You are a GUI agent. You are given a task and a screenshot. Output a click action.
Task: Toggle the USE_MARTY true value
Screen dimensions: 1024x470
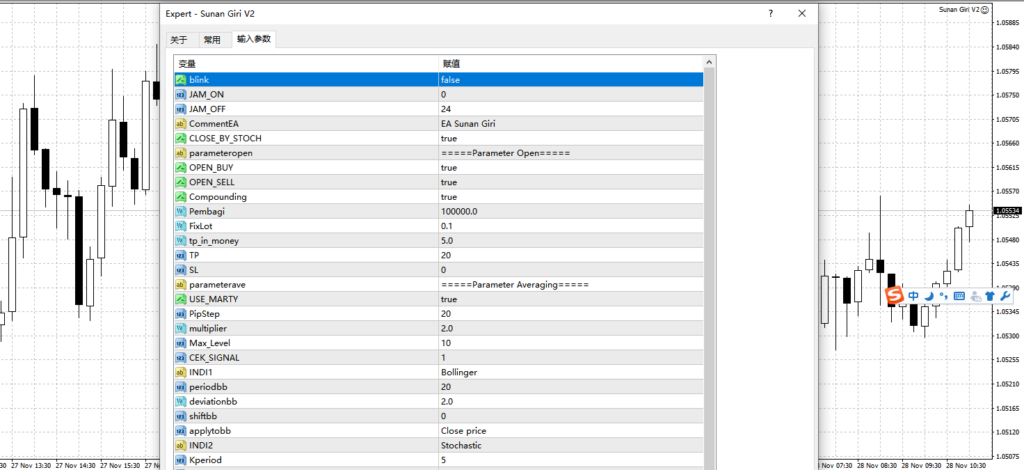point(570,299)
